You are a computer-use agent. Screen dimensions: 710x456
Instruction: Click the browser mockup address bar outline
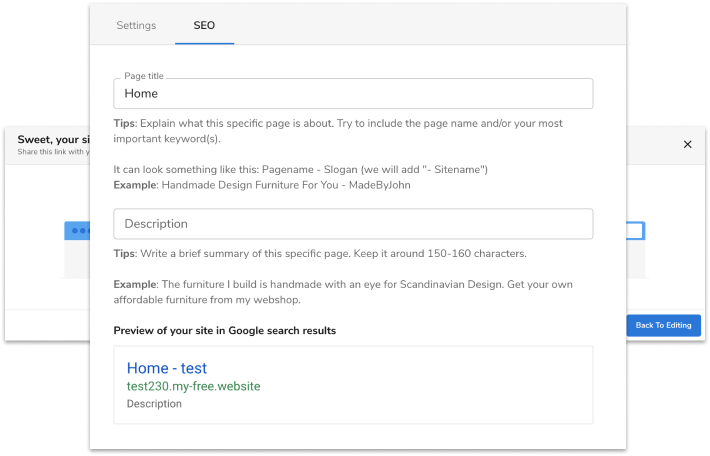636,230
